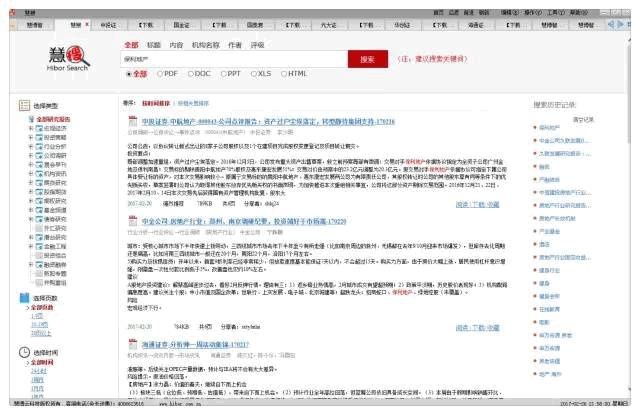Switch to the 国金证 browser tab

(x=182, y=25)
